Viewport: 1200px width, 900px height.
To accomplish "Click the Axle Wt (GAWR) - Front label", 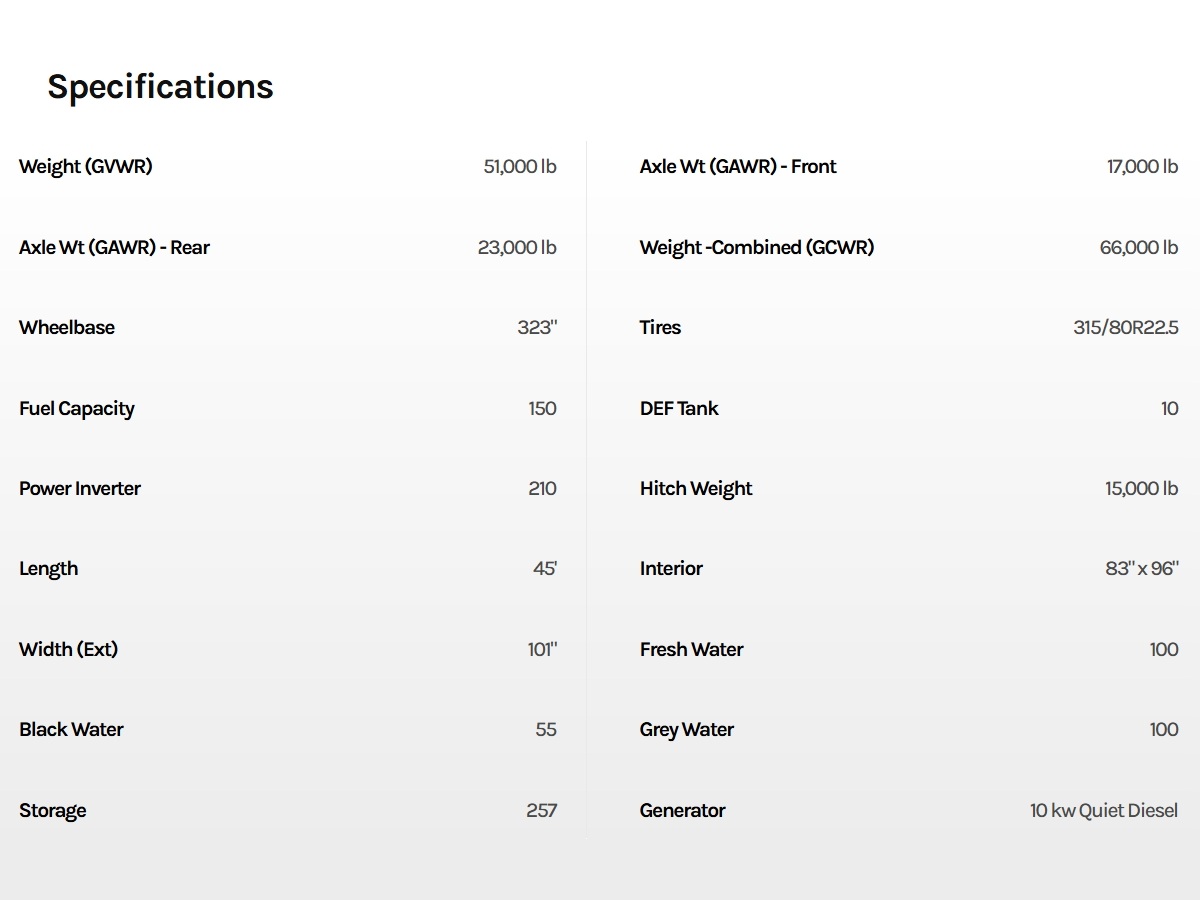I will click(738, 167).
